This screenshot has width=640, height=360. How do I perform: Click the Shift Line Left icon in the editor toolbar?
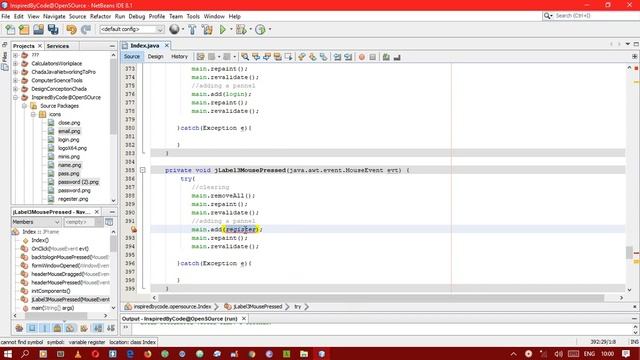tap(337, 57)
